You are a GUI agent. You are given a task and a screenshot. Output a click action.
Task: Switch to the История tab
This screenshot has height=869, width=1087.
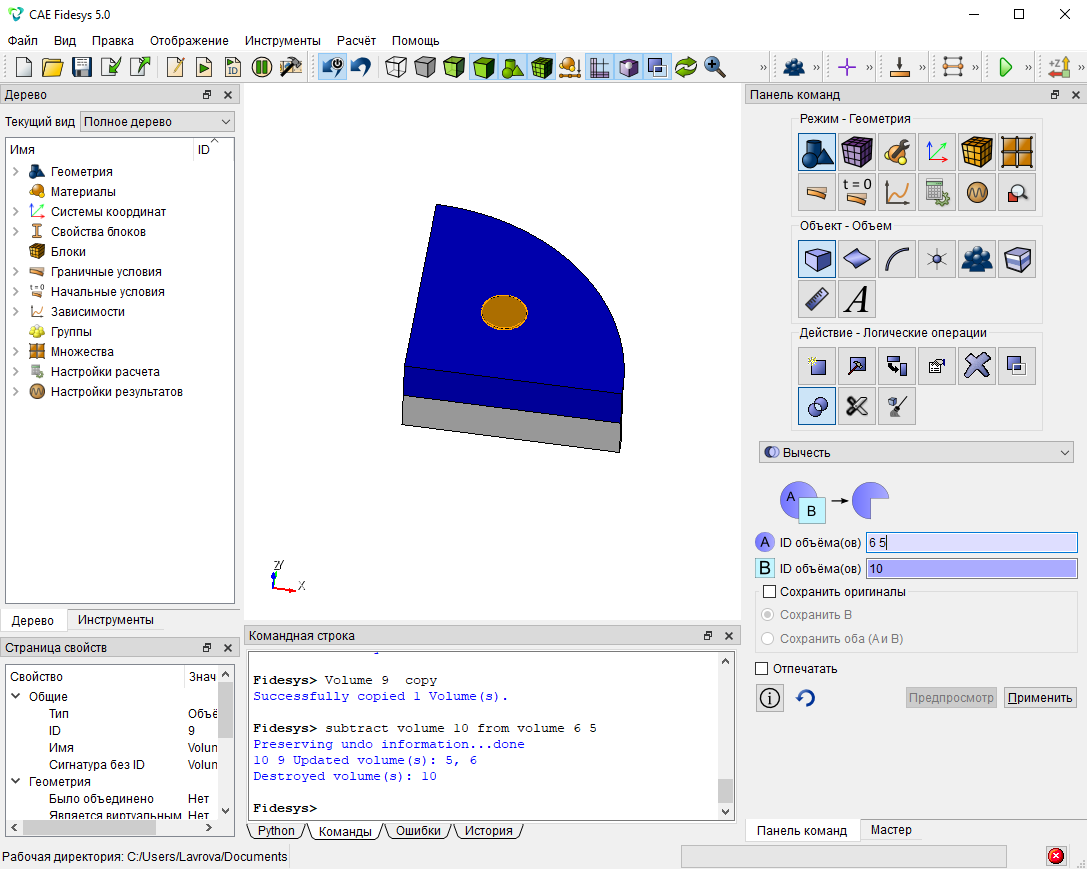[x=488, y=830]
